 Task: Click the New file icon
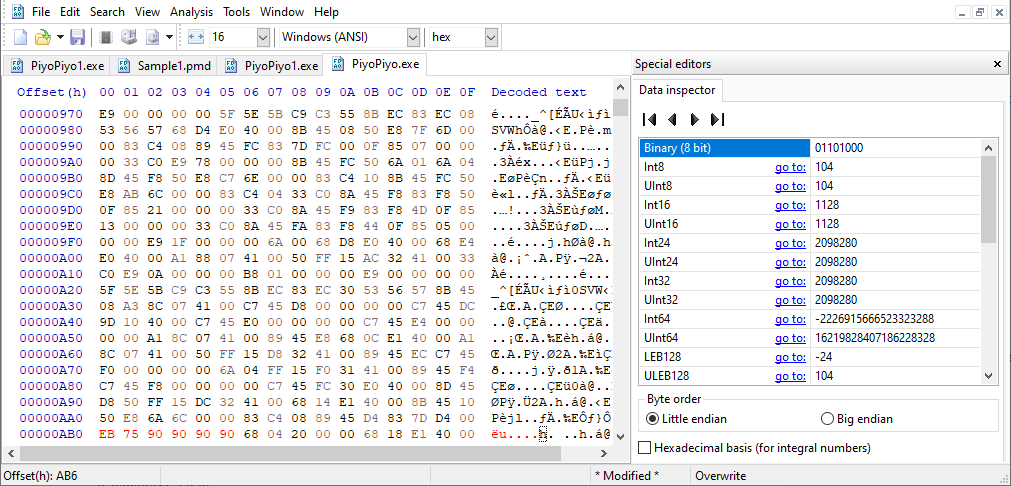click(x=18, y=37)
